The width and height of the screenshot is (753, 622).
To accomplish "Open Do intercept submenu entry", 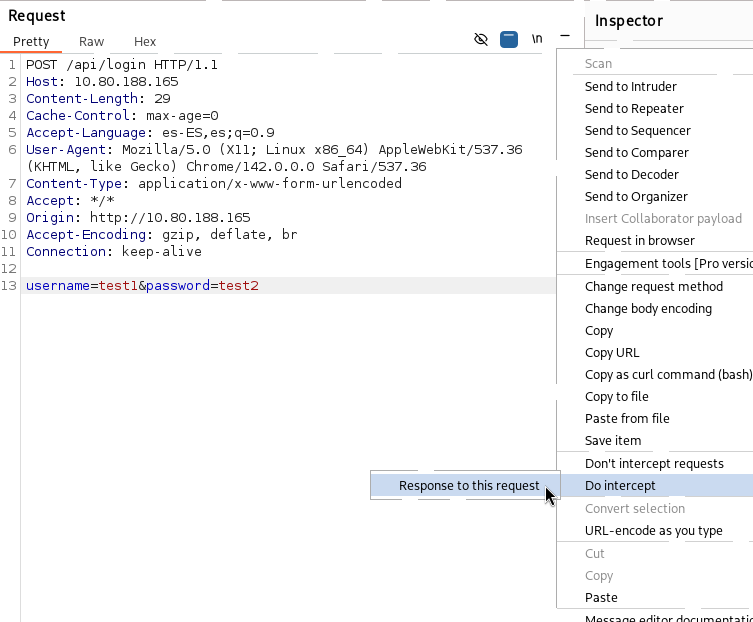I will tap(620, 486).
